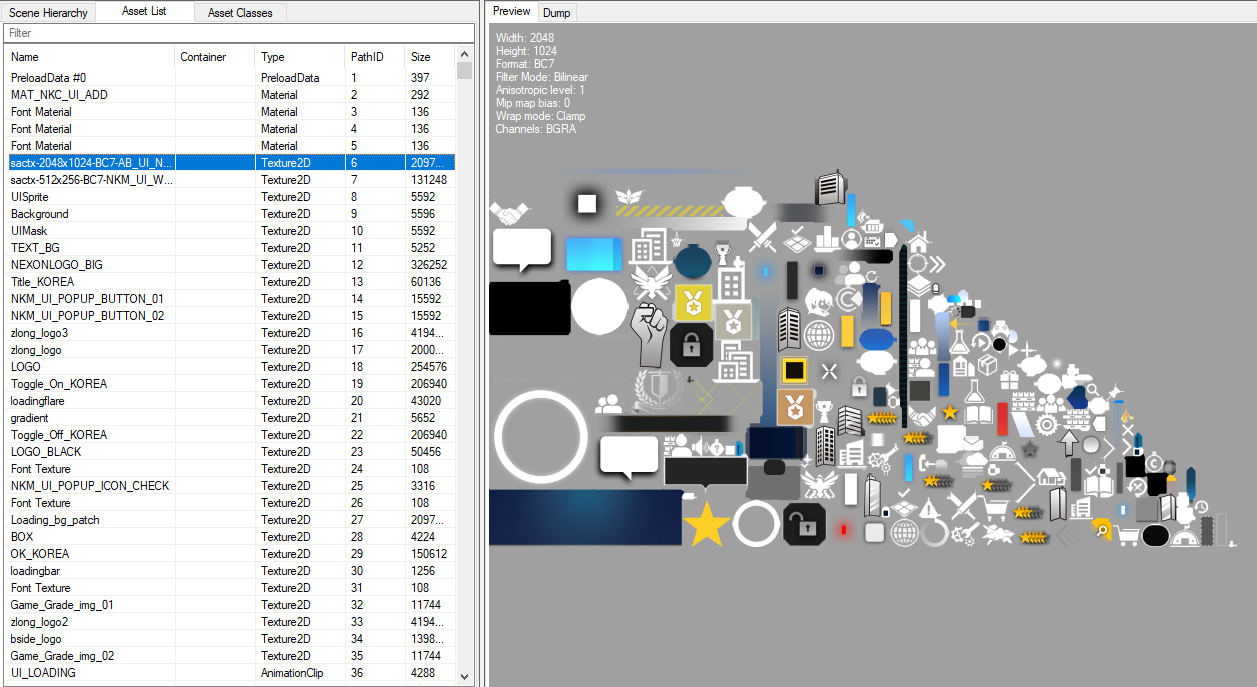Image resolution: width=1257 pixels, height=687 pixels.
Task: Sort assets by Type column header
Action: click(300, 57)
